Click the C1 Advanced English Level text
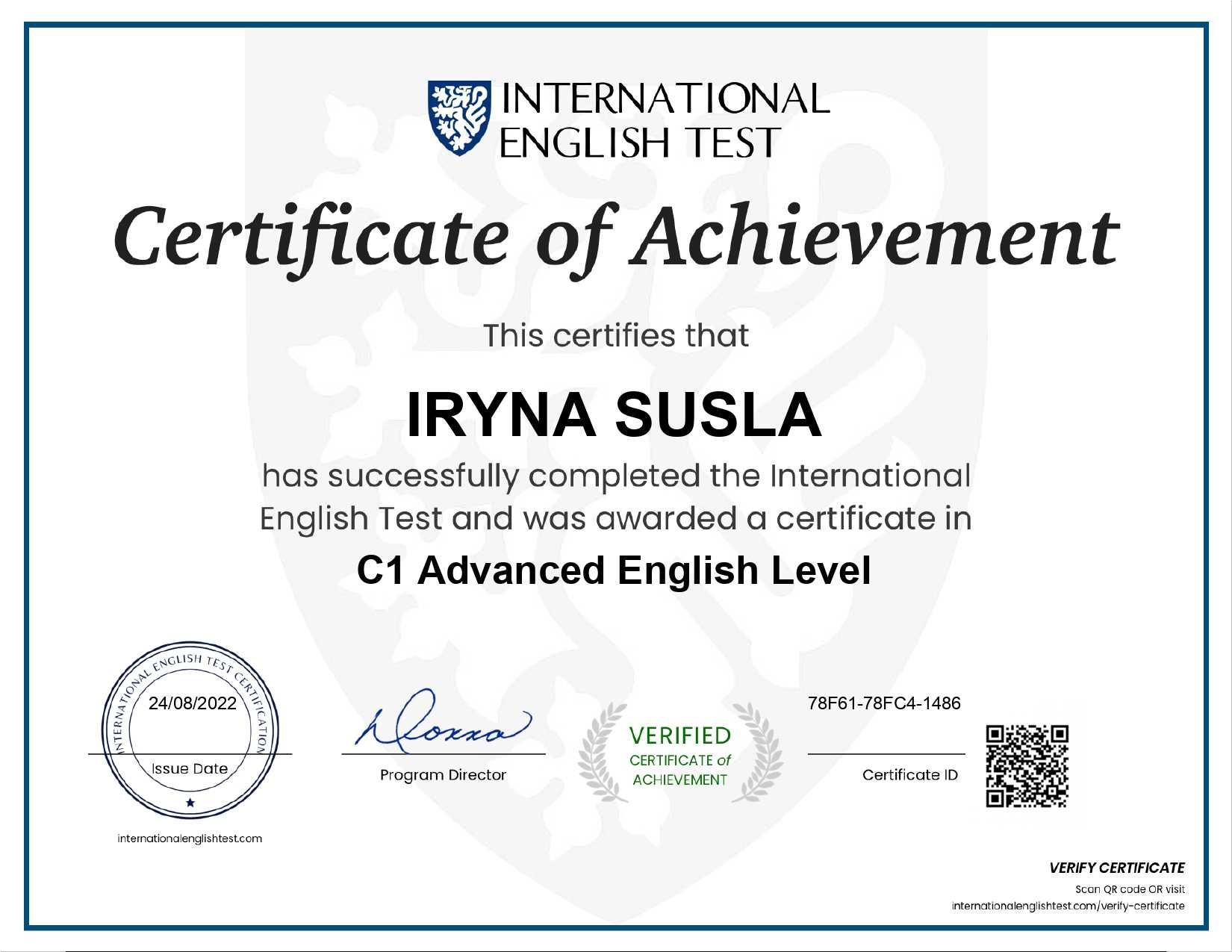Image resolution: width=1232 pixels, height=952 pixels. (x=614, y=570)
